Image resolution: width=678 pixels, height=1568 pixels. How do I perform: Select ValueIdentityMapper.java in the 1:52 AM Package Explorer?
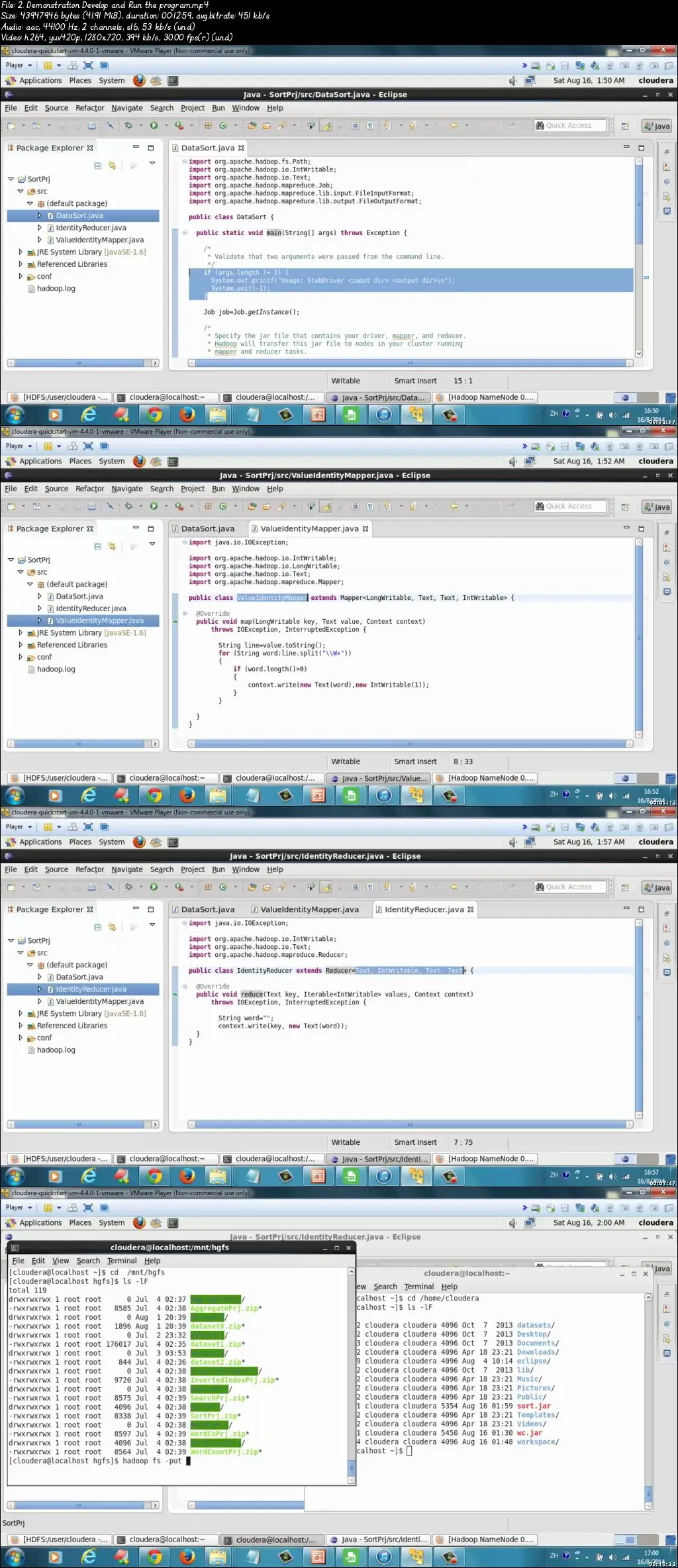[x=99, y=620]
